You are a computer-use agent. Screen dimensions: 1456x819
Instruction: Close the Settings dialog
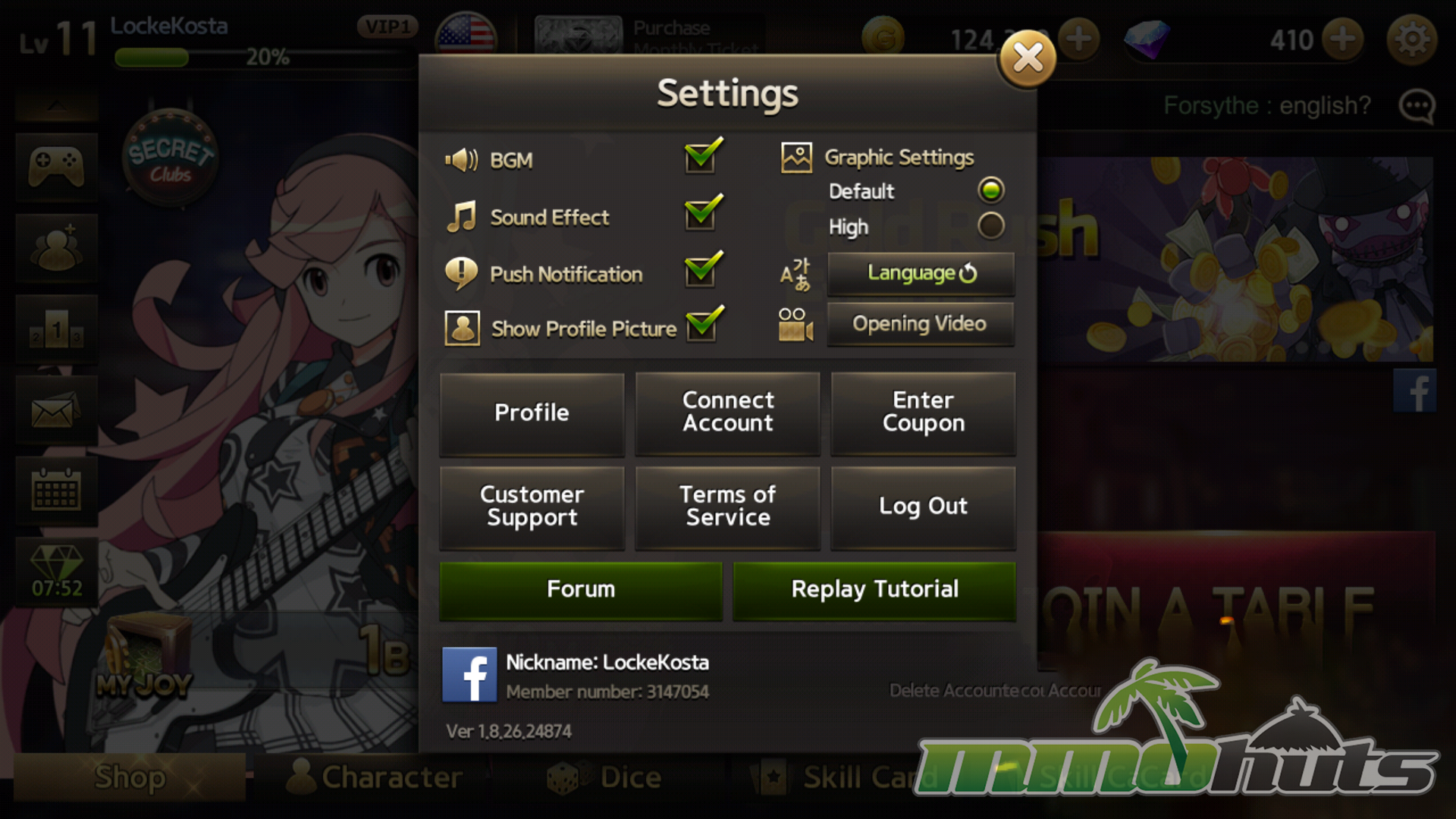1028,58
